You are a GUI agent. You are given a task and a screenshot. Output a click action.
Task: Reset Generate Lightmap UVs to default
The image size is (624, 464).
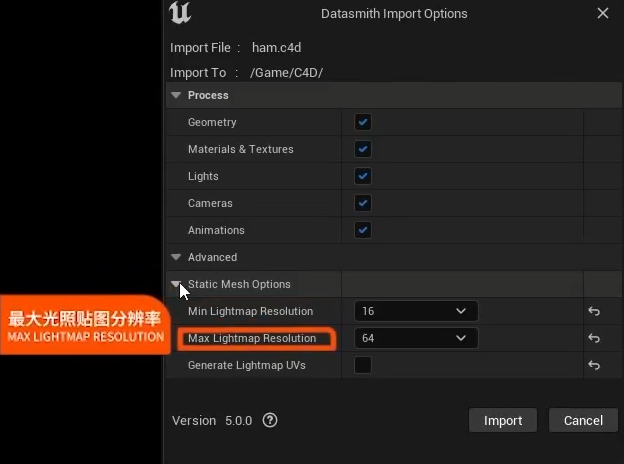coord(594,365)
